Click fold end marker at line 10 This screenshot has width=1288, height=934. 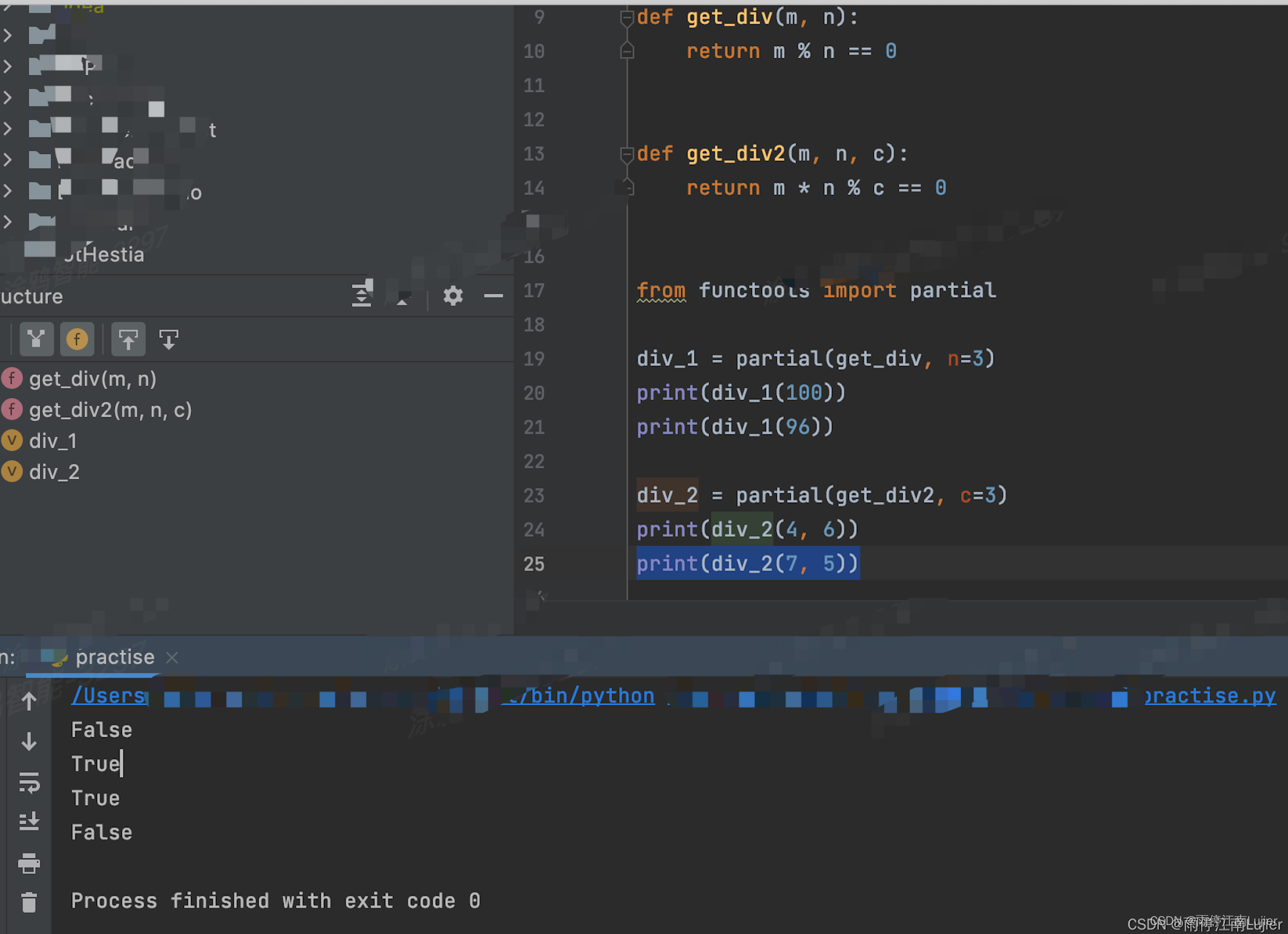click(627, 51)
